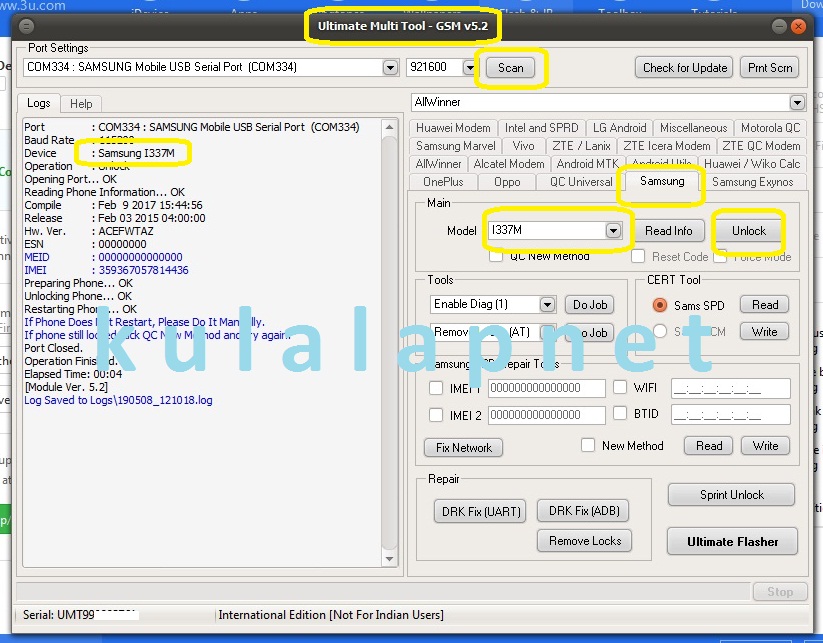Open the Motorola QC tab
The width and height of the screenshot is (823, 643).
(x=770, y=128)
